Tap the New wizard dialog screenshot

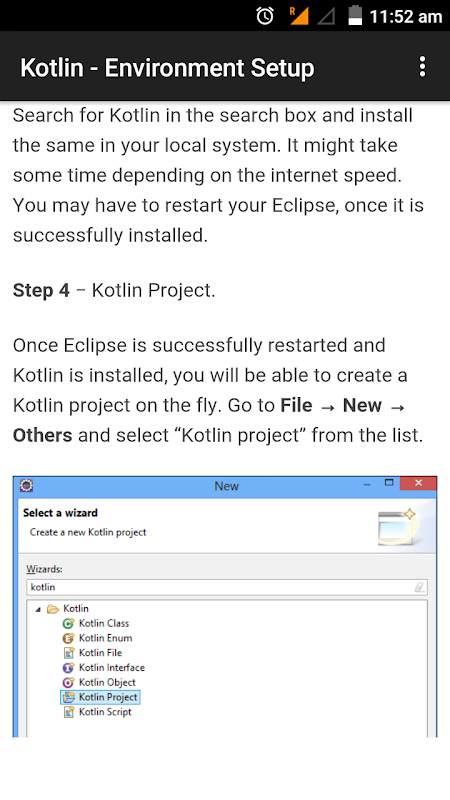click(x=225, y=607)
